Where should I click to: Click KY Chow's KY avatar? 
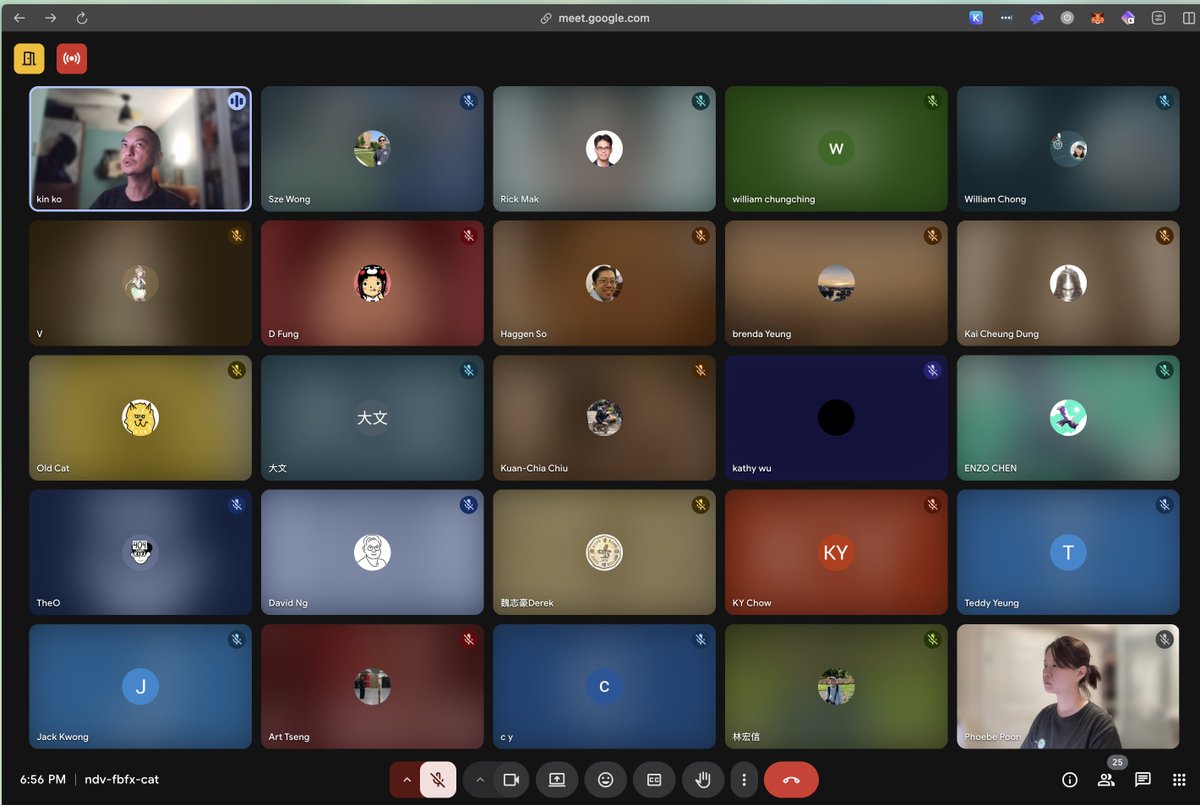tap(836, 553)
